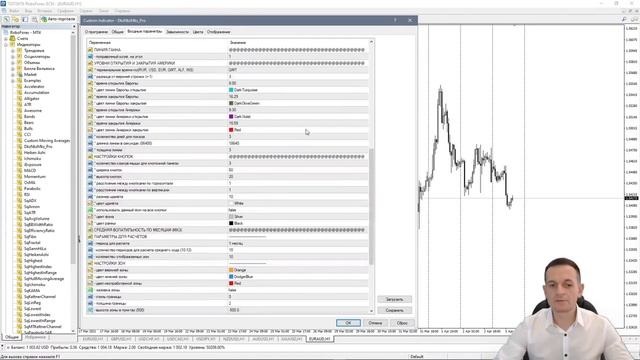Select the Bands indicator icon in Navigator

point(19,116)
